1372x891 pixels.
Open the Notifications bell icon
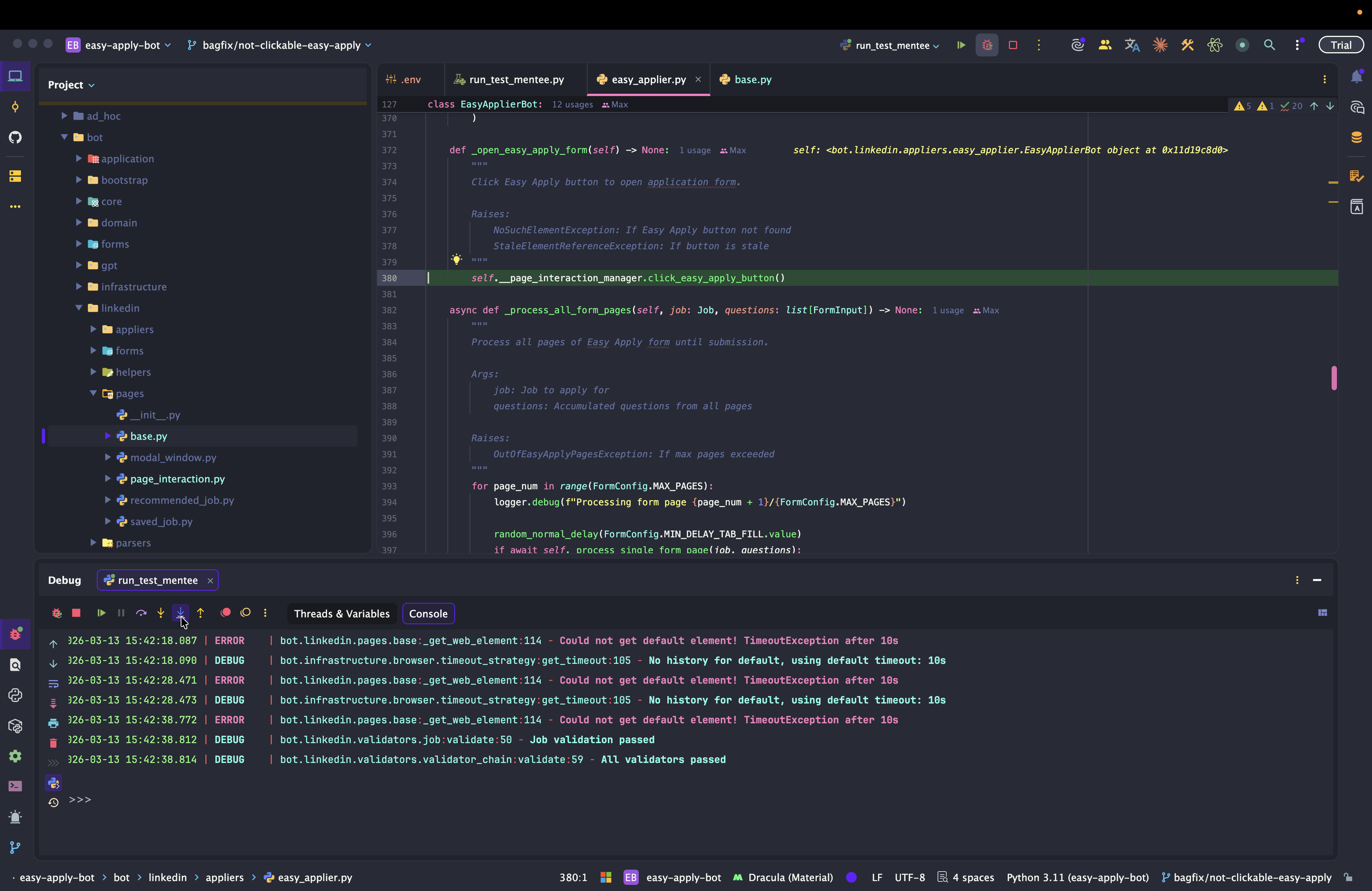click(1356, 77)
